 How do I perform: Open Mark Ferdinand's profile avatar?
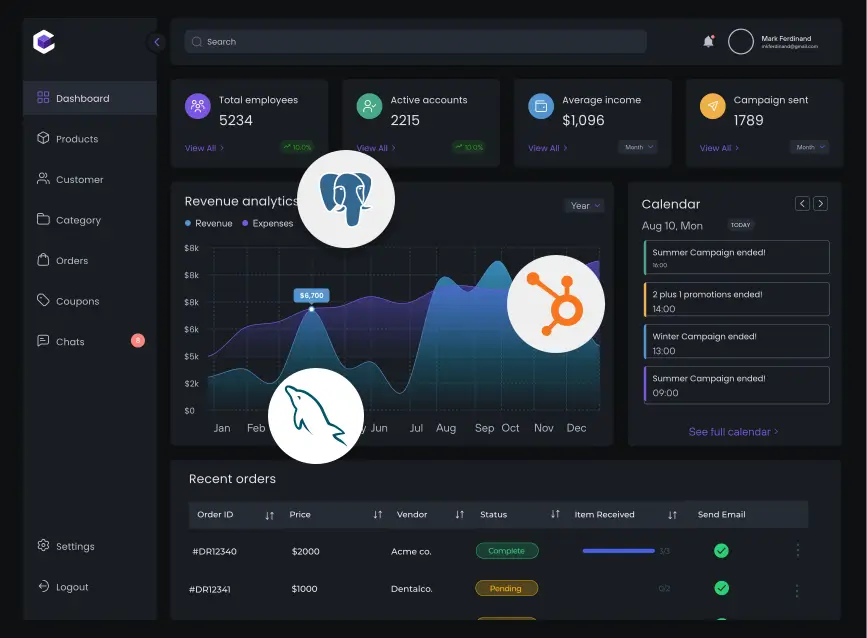(x=740, y=41)
